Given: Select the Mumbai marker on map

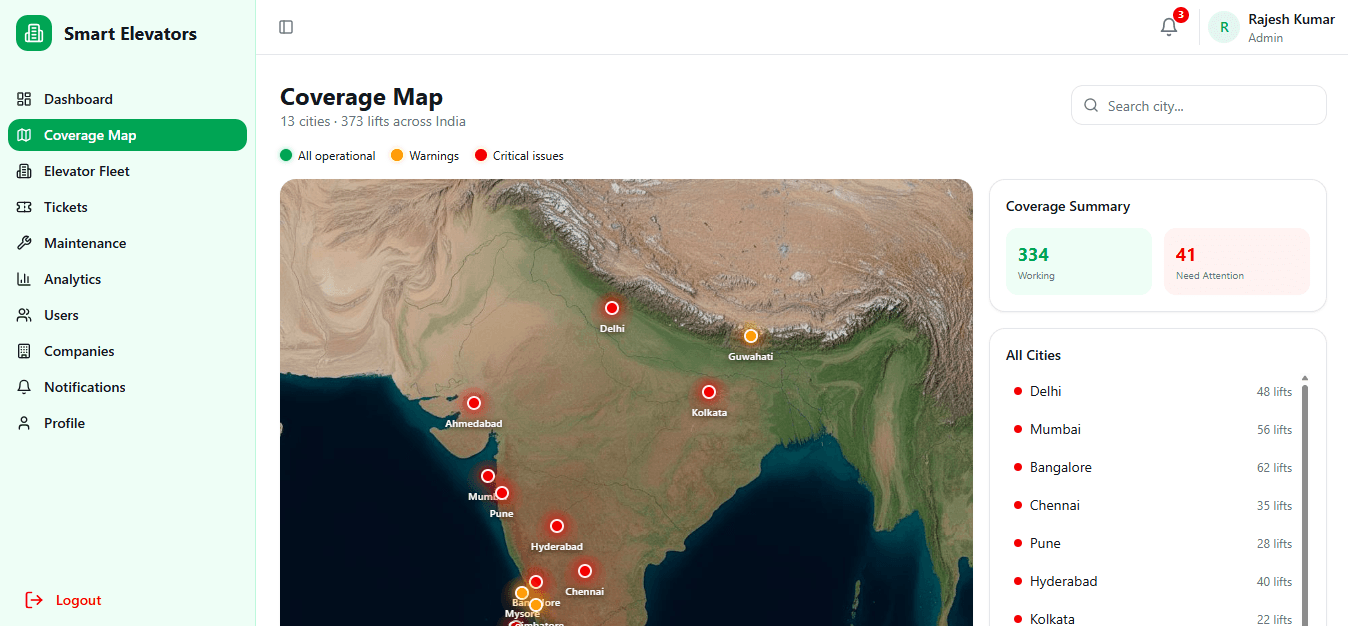Looking at the screenshot, I should [488, 476].
